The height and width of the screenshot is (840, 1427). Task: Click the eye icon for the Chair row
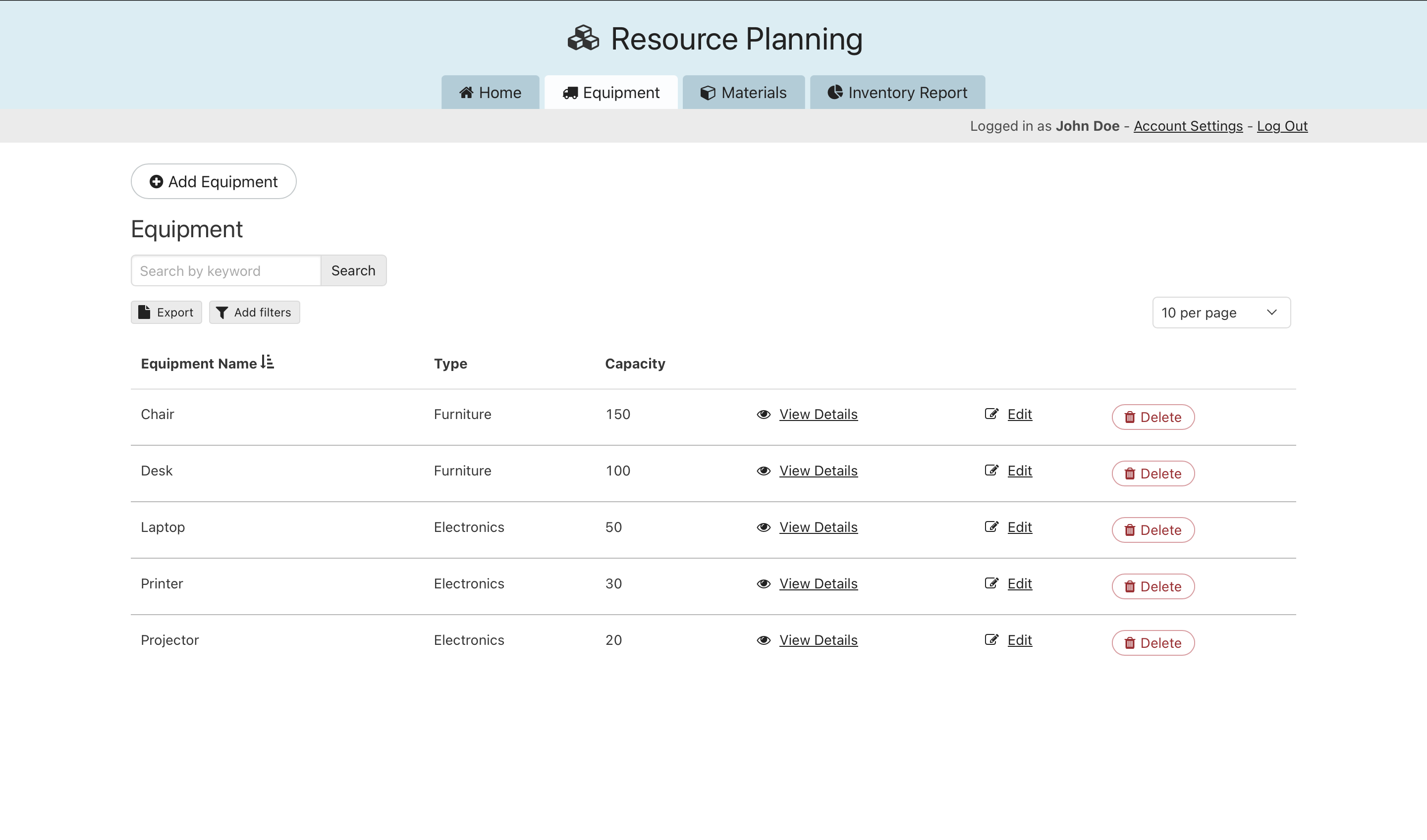tap(764, 415)
